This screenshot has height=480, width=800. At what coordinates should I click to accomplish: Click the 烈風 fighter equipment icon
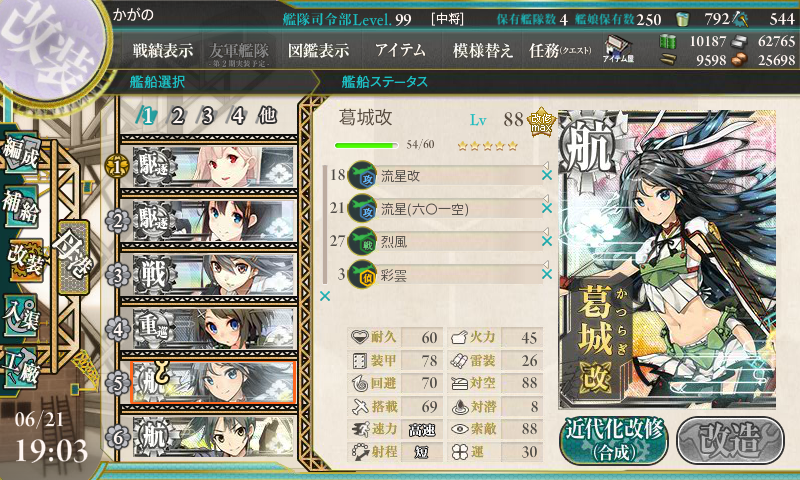pyautogui.click(x=362, y=241)
